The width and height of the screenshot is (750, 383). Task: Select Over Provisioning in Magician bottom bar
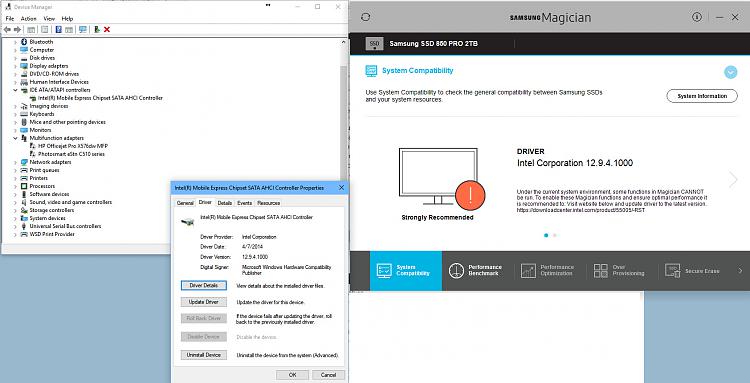pos(619,271)
